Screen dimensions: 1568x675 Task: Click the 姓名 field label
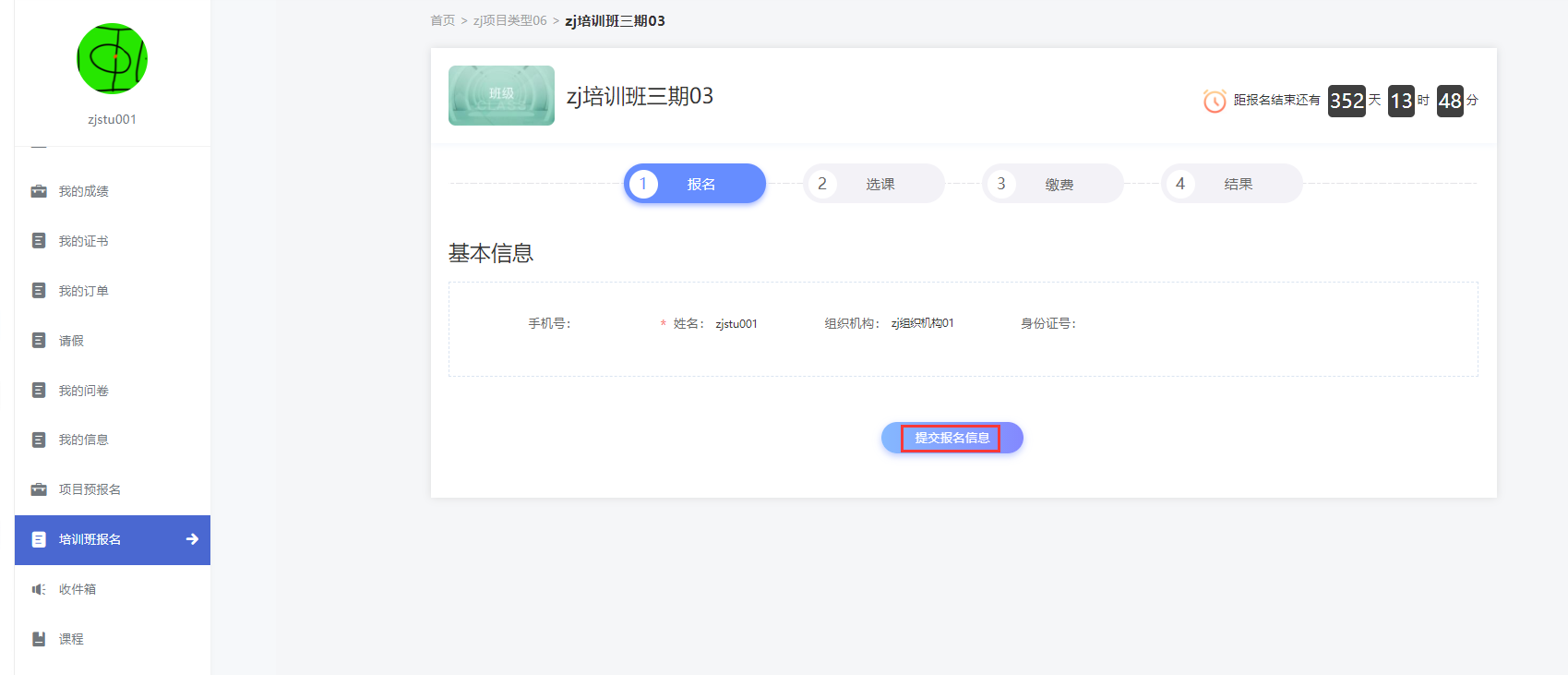[688, 323]
